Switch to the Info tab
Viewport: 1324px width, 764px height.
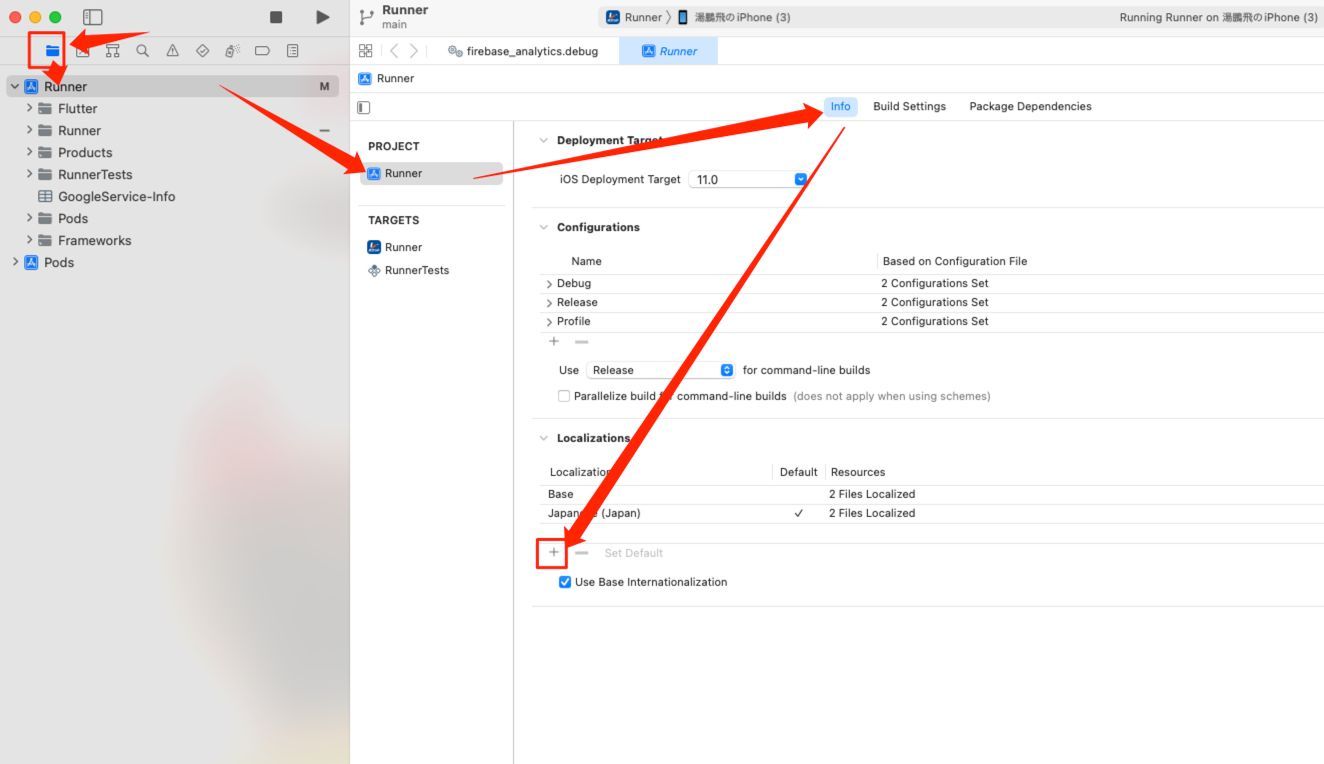tap(840, 107)
